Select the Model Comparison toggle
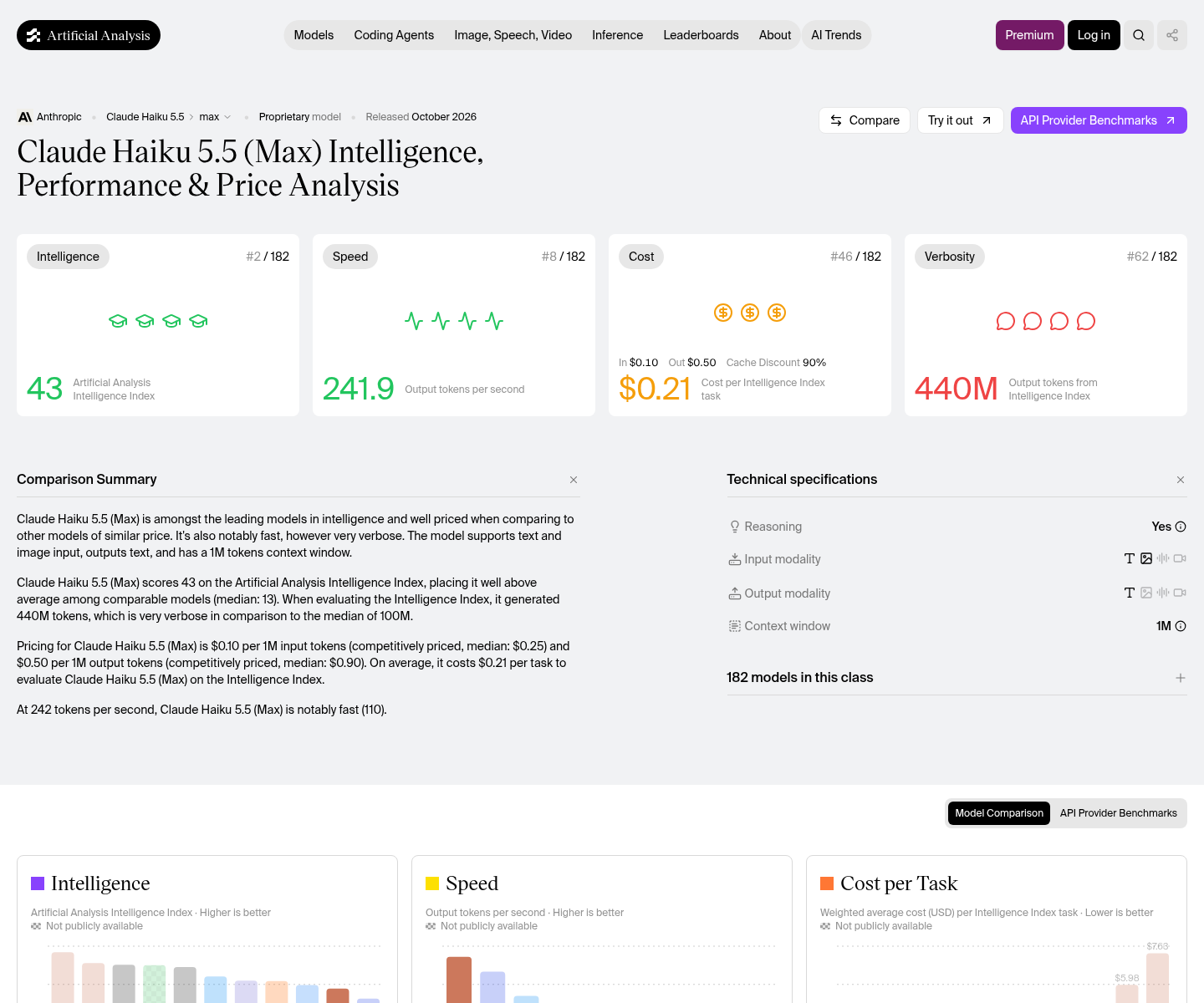The height and width of the screenshot is (1003, 1204). (x=999, y=813)
